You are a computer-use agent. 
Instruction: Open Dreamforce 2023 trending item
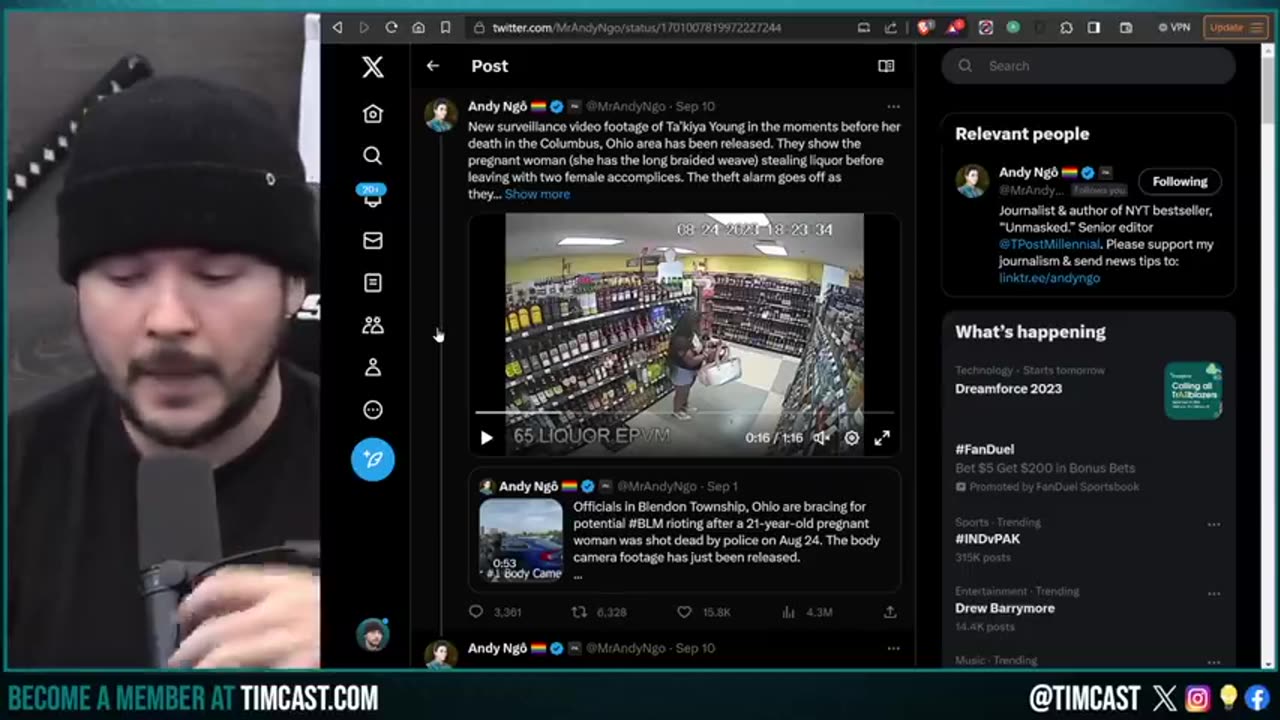point(1008,389)
